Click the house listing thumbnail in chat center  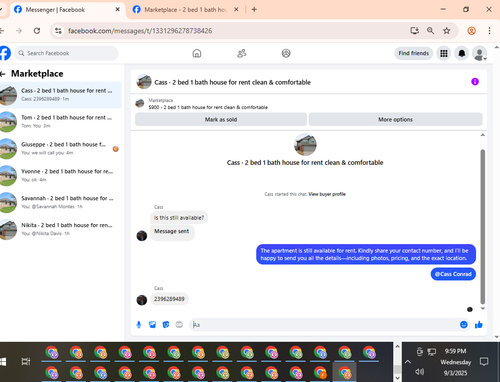[x=305, y=145]
